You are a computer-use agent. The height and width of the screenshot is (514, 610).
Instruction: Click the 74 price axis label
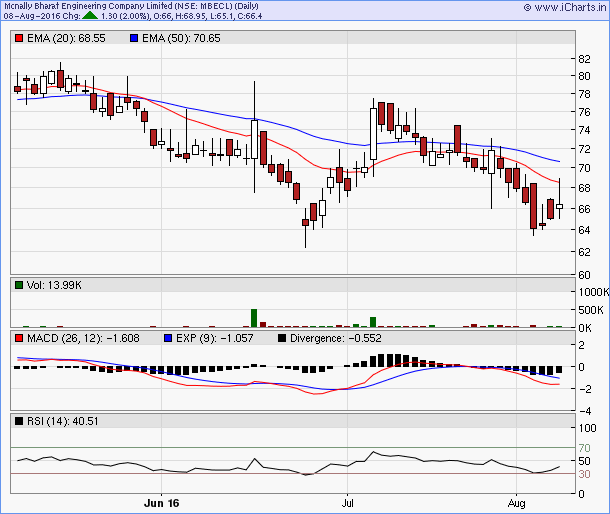coord(584,130)
